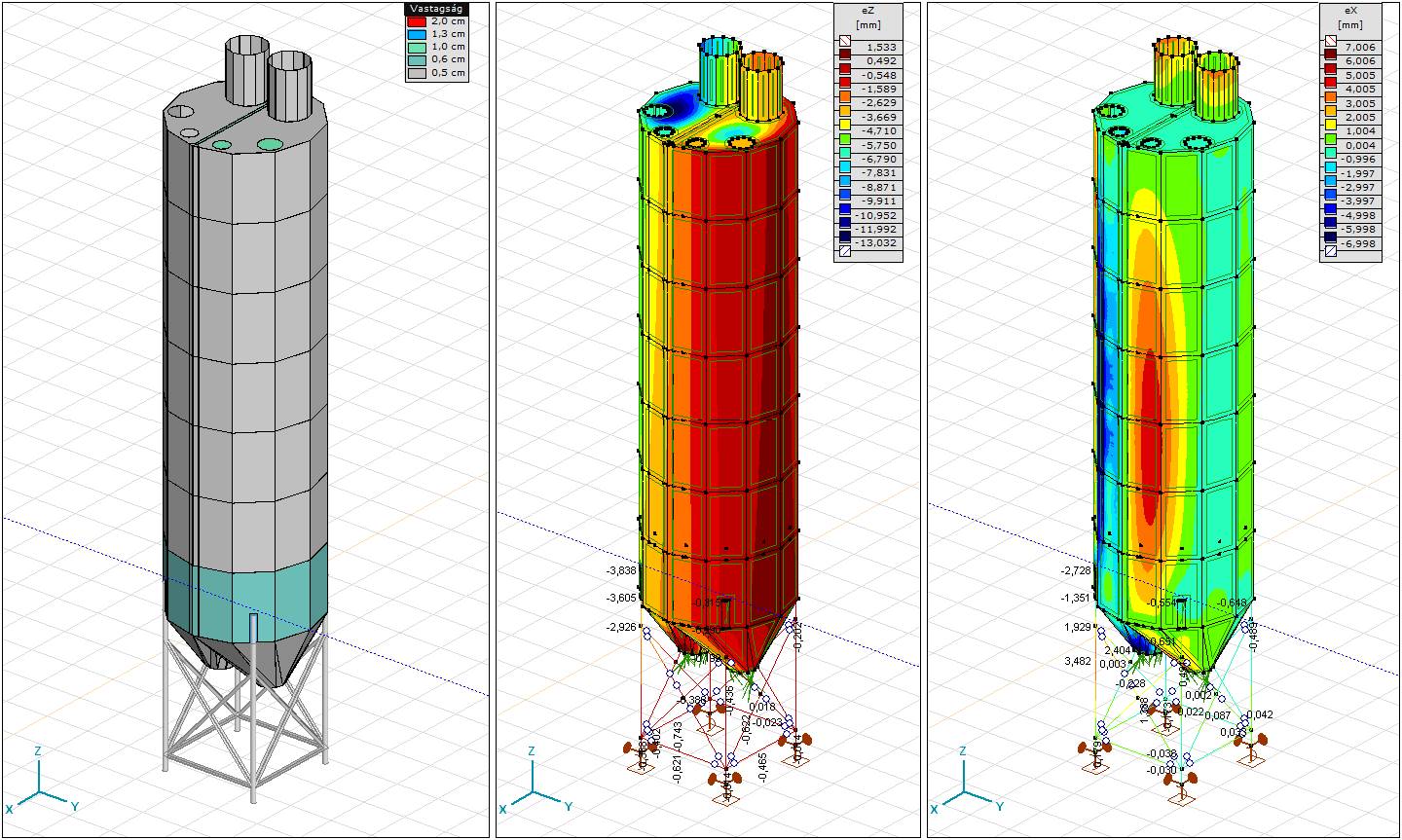
Task: Pick the red 2,0 cm thickness swatch
Action: [418, 20]
